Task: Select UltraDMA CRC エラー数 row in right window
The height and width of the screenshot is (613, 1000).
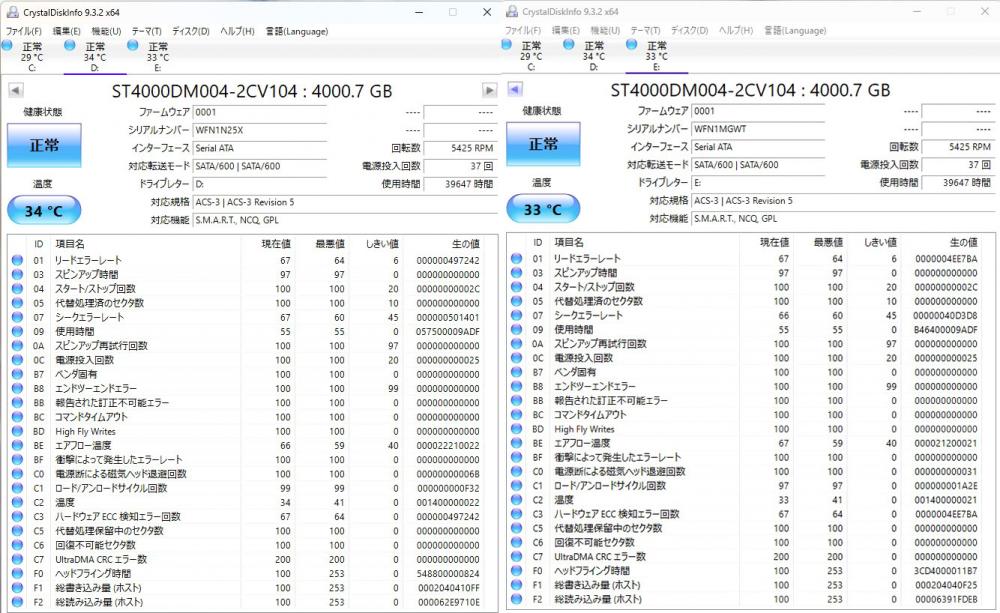Action: [x=751, y=556]
